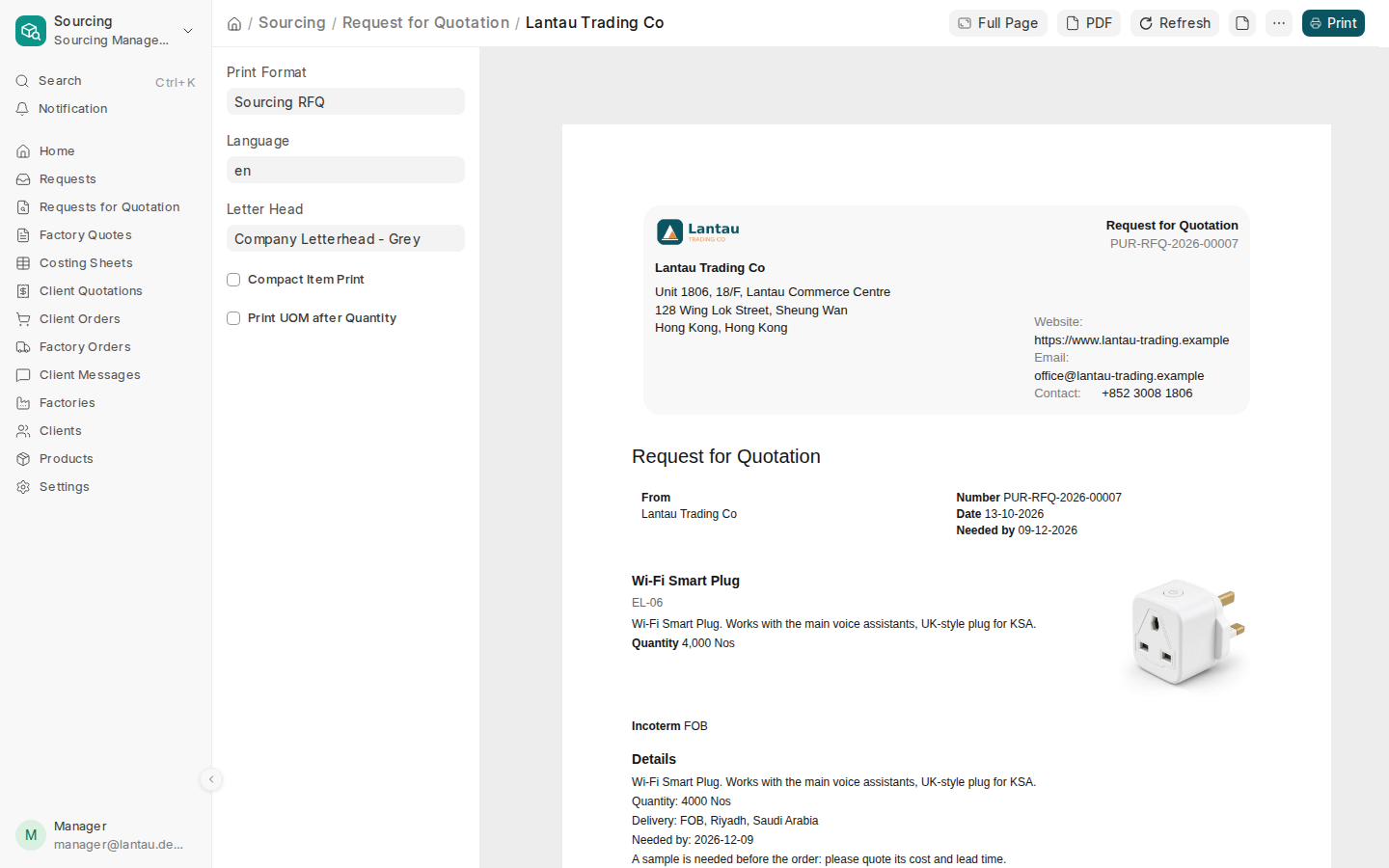Click the Print button
The image size is (1389, 868).
coord(1333,23)
